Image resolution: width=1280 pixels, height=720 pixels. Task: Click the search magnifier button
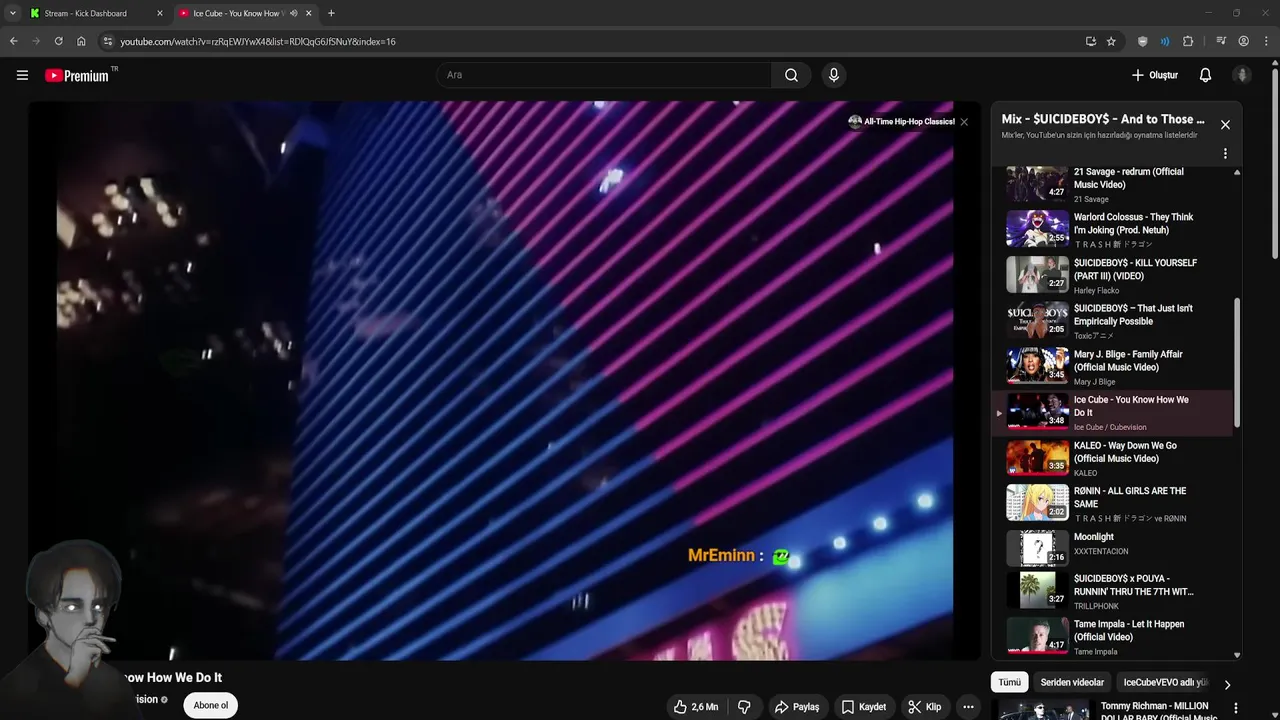click(791, 75)
